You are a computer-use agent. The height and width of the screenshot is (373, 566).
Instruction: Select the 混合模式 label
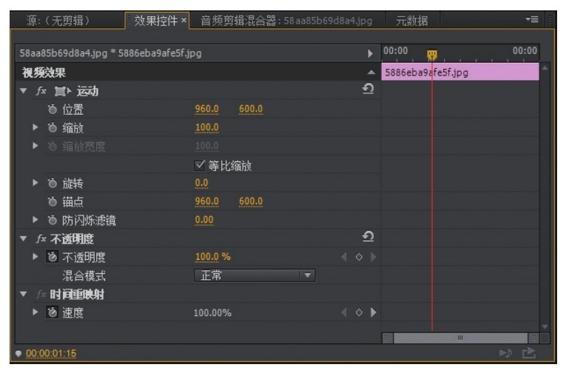pyautogui.click(x=84, y=276)
